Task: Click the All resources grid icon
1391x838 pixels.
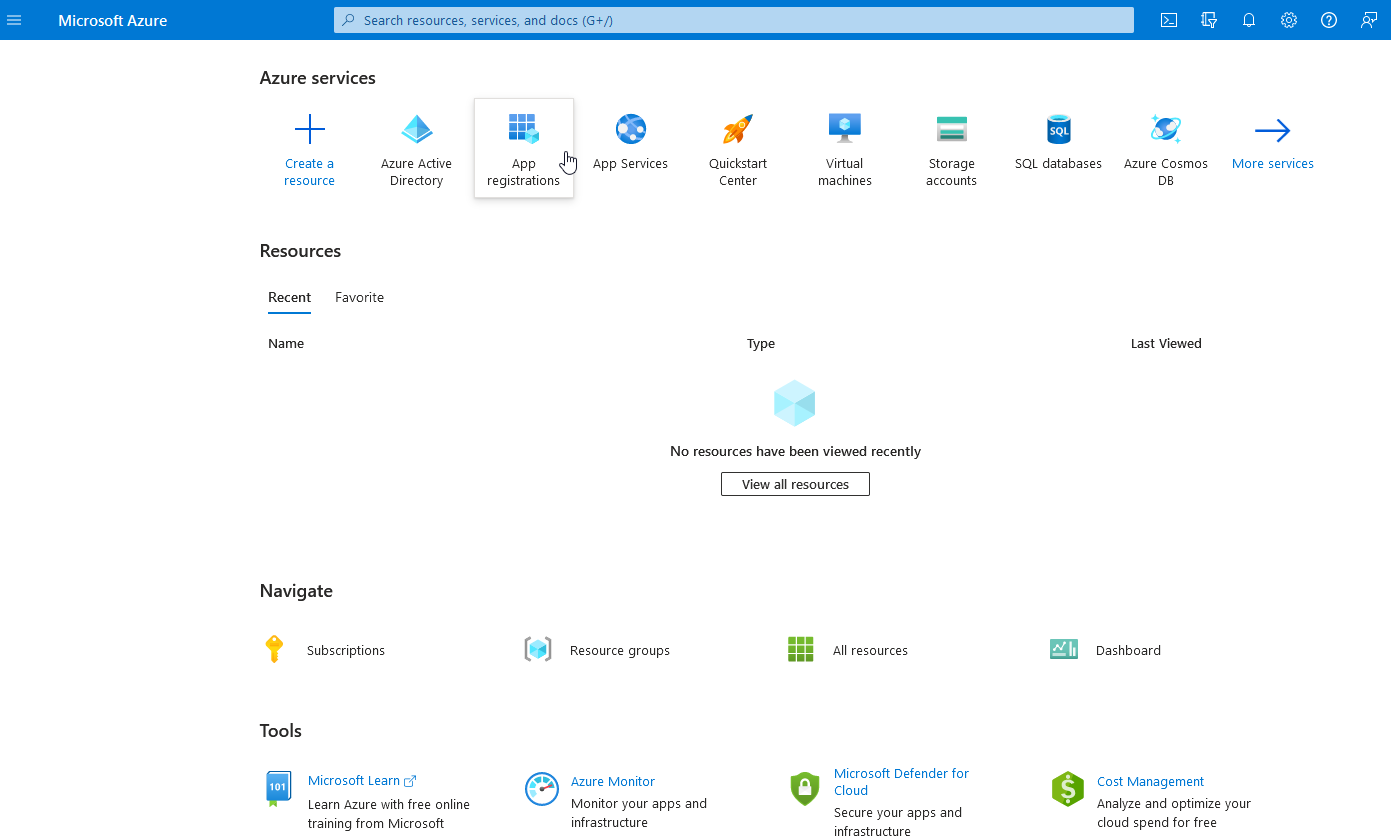Action: coord(801,649)
